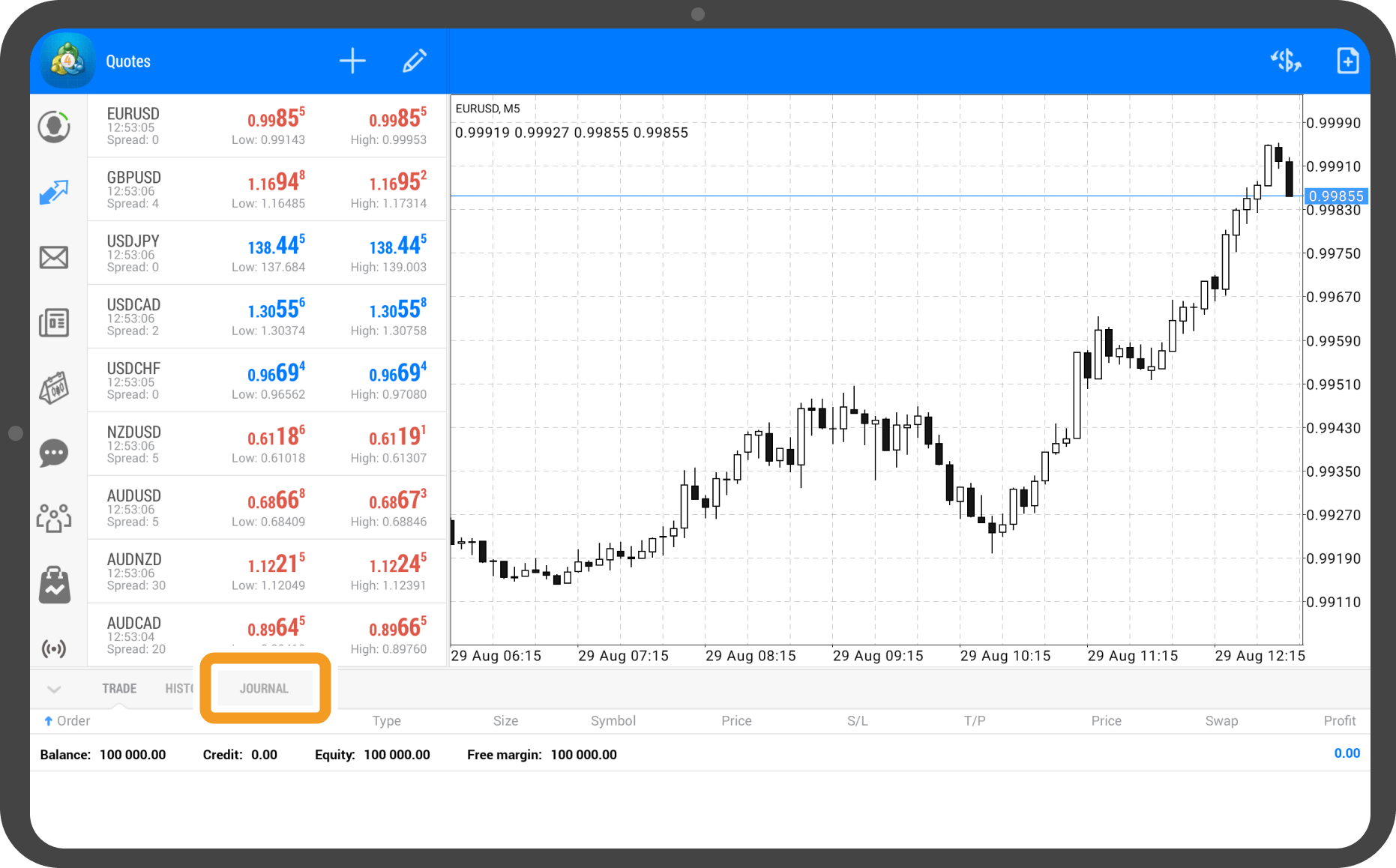
Task: Switch to the TRADE tab
Action: click(119, 689)
